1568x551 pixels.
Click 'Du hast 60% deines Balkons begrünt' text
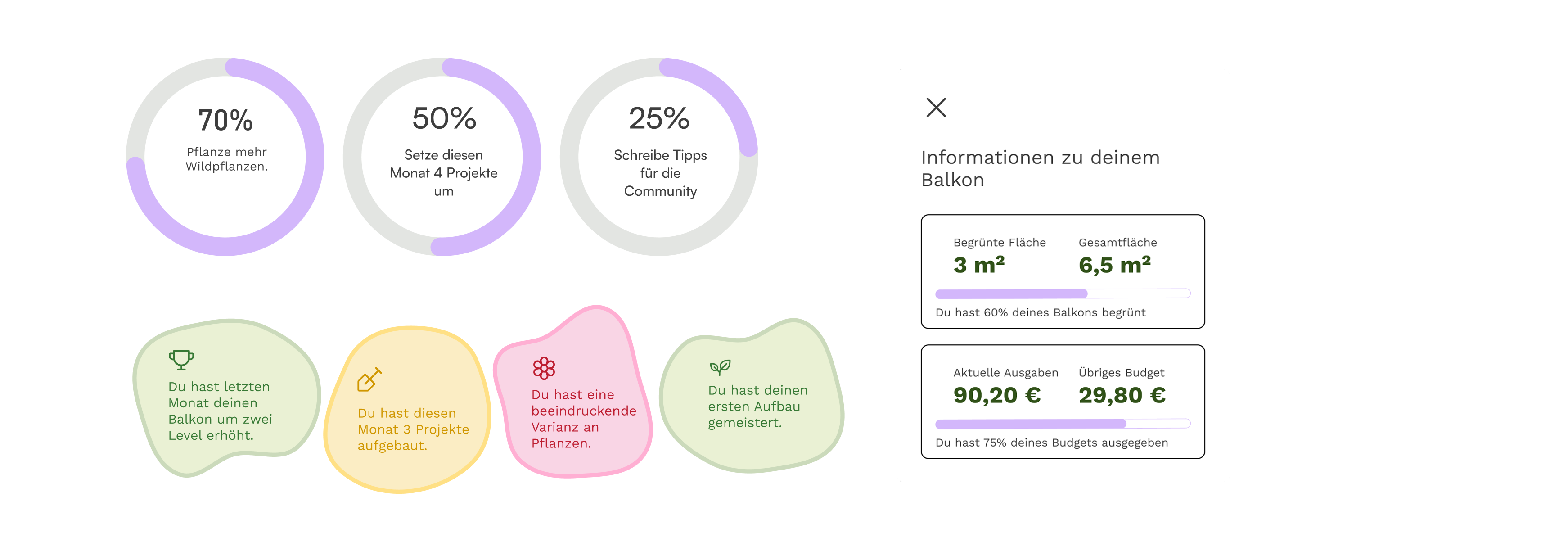click(x=1040, y=312)
